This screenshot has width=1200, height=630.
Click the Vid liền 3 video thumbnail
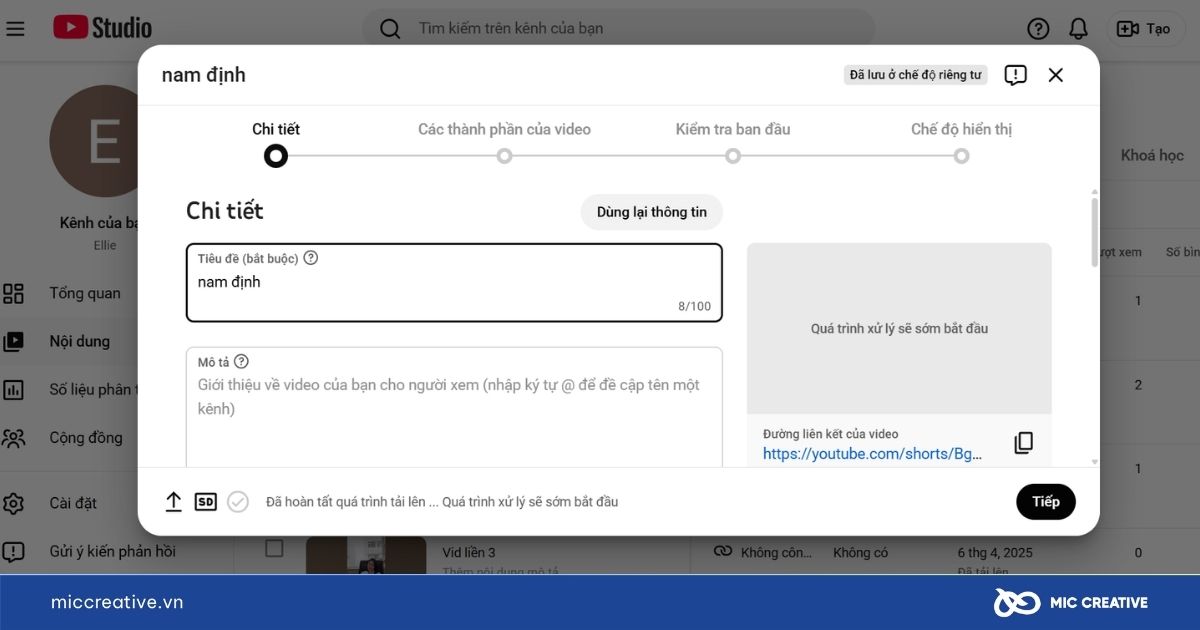pos(366,556)
